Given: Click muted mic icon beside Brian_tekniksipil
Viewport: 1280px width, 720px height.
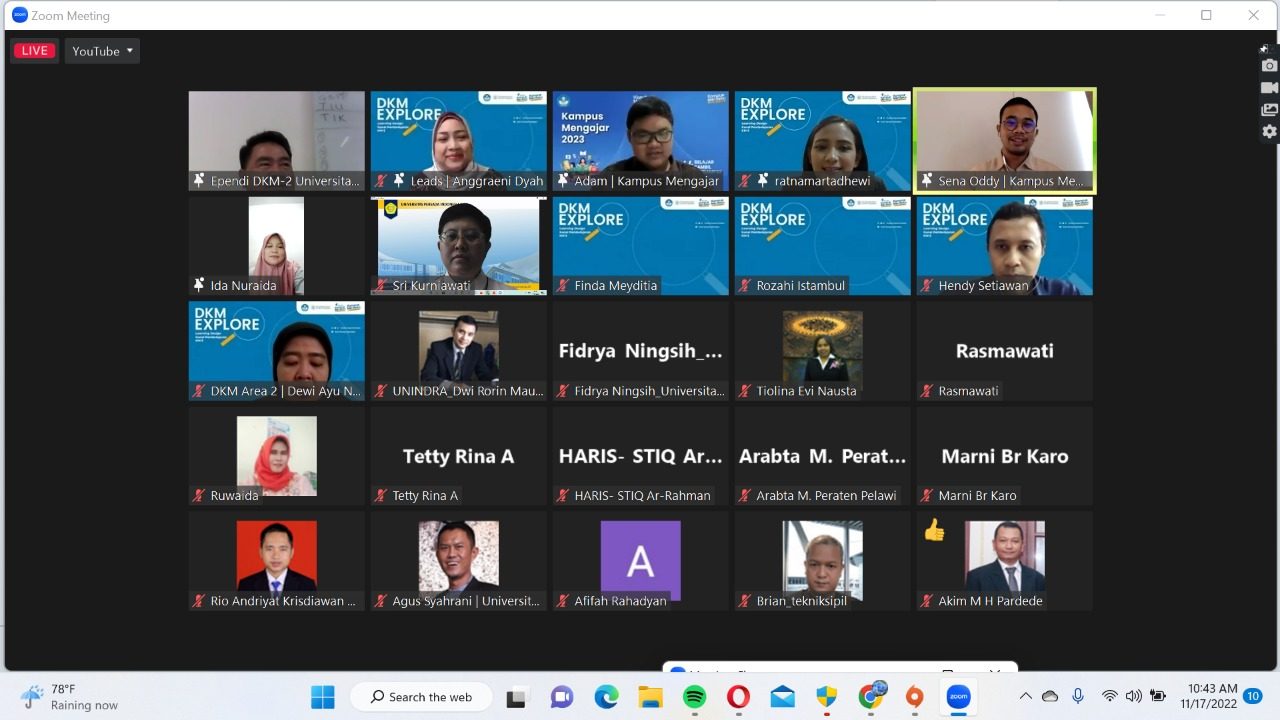Looking at the screenshot, I should 745,601.
